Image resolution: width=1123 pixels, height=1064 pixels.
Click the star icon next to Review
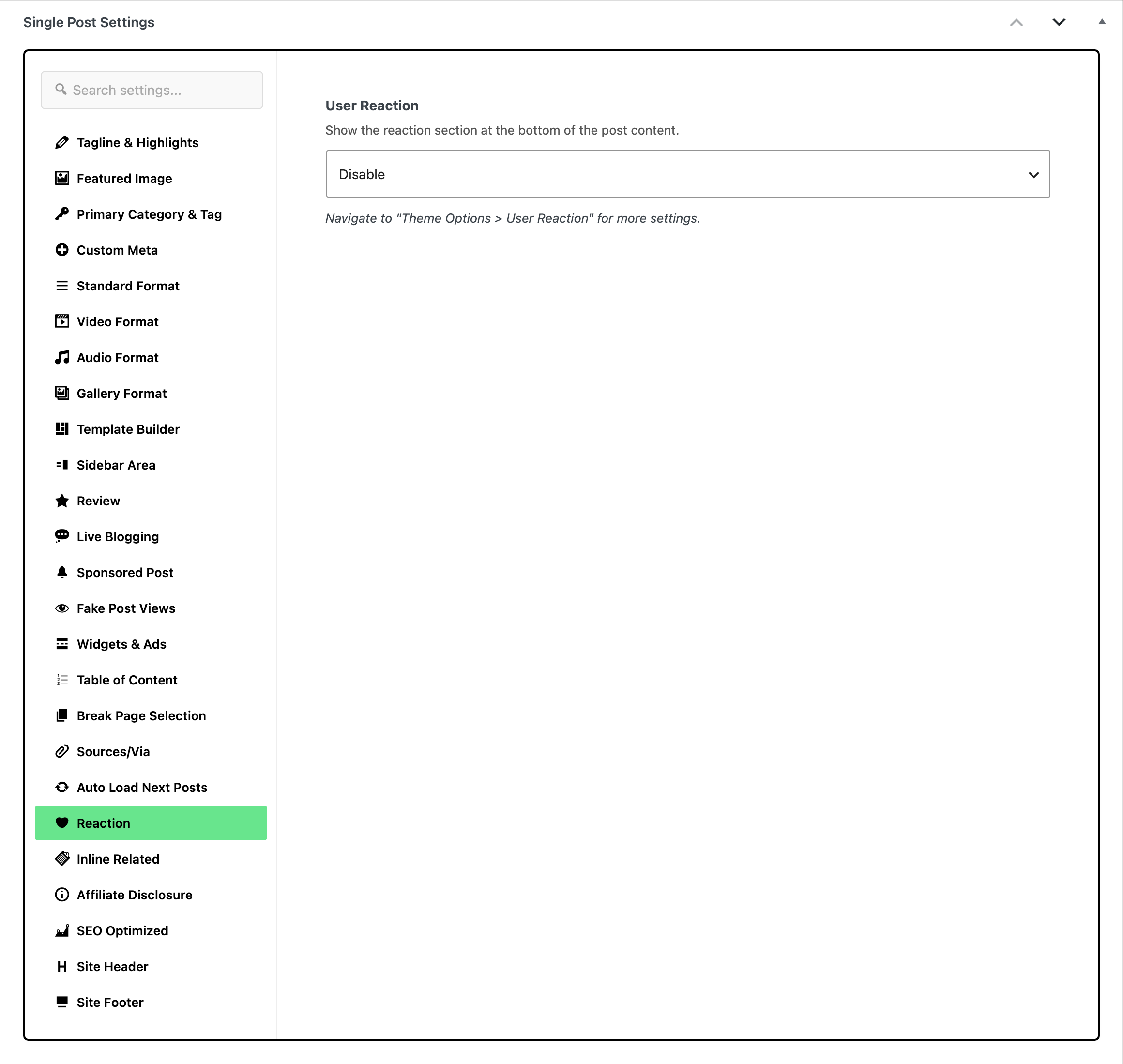[62, 501]
